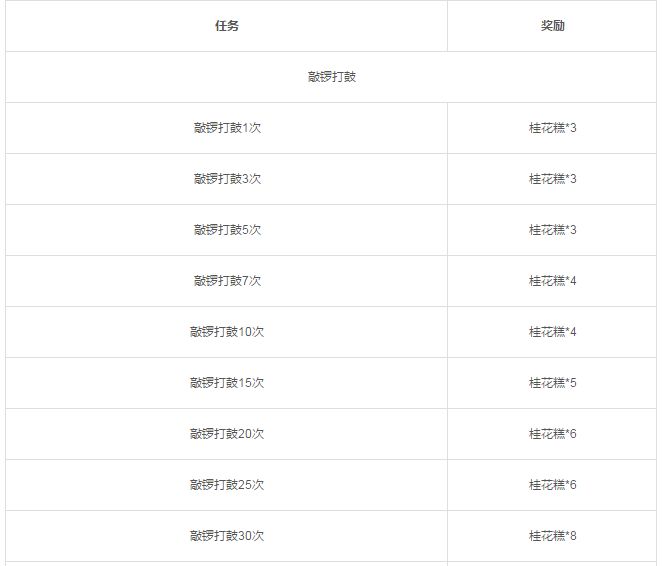Click the 敲锣打鼓25次 task cell
The image size is (662, 566).
(x=227, y=485)
